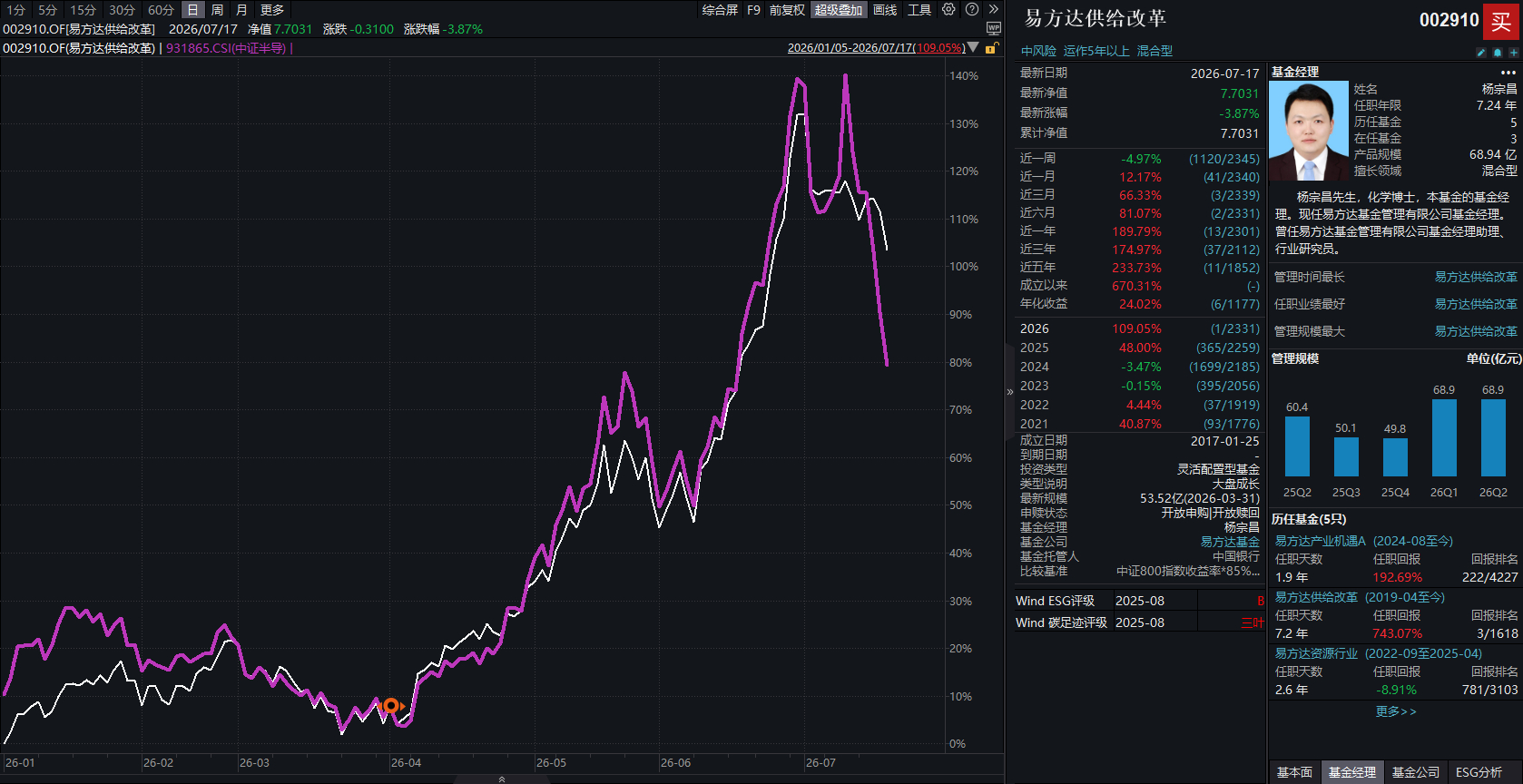Screen dimensions: 1523x784
Task: Open fund manager three-dots menu
Action: point(1508,73)
